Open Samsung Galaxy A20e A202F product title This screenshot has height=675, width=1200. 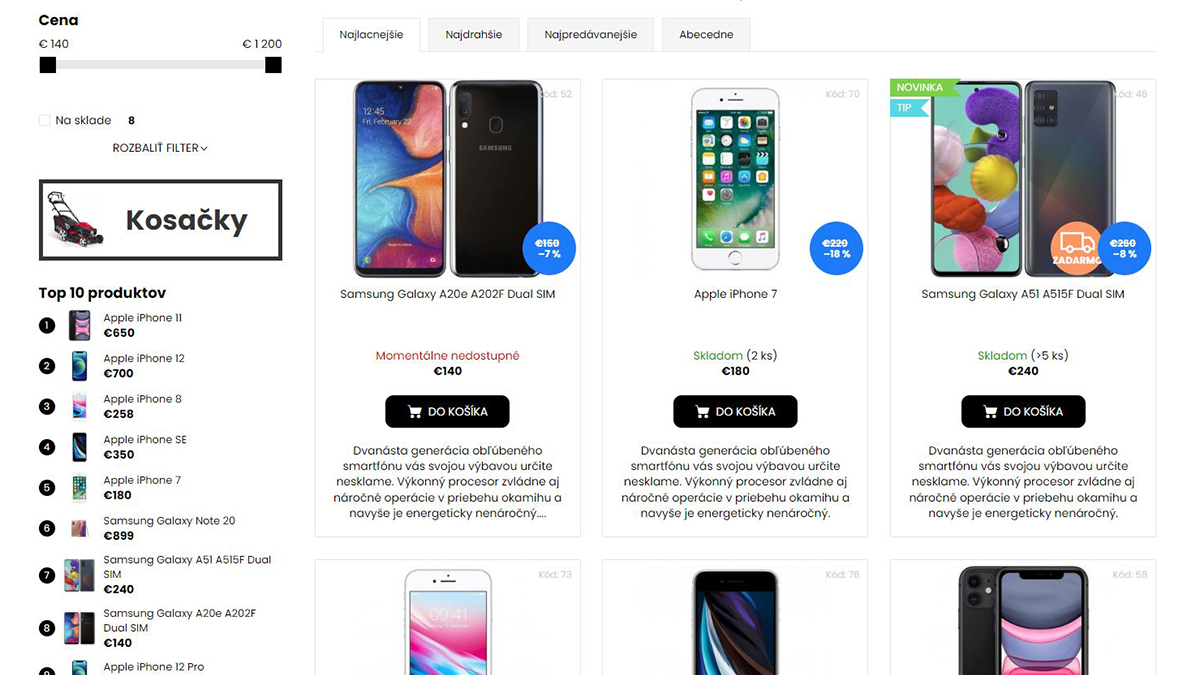447,294
